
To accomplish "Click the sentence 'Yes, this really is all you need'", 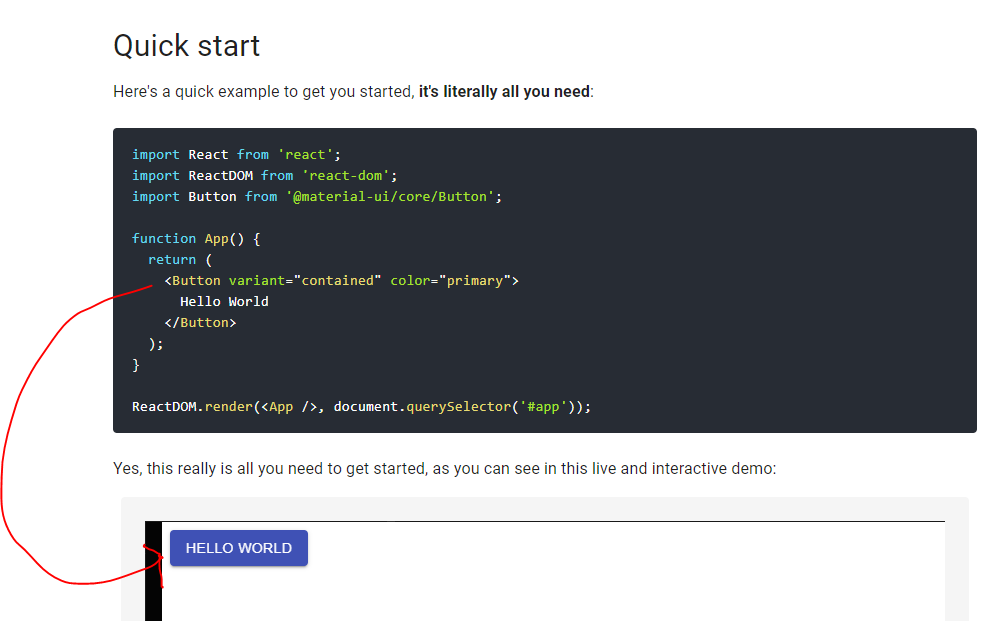I will [445, 468].
